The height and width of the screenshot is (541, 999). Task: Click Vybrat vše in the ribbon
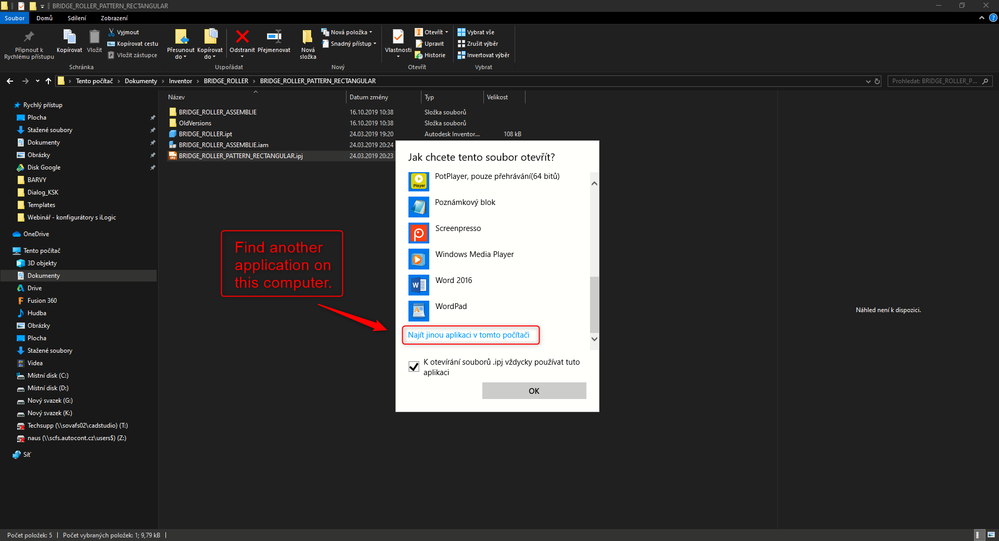click(476, 32)
